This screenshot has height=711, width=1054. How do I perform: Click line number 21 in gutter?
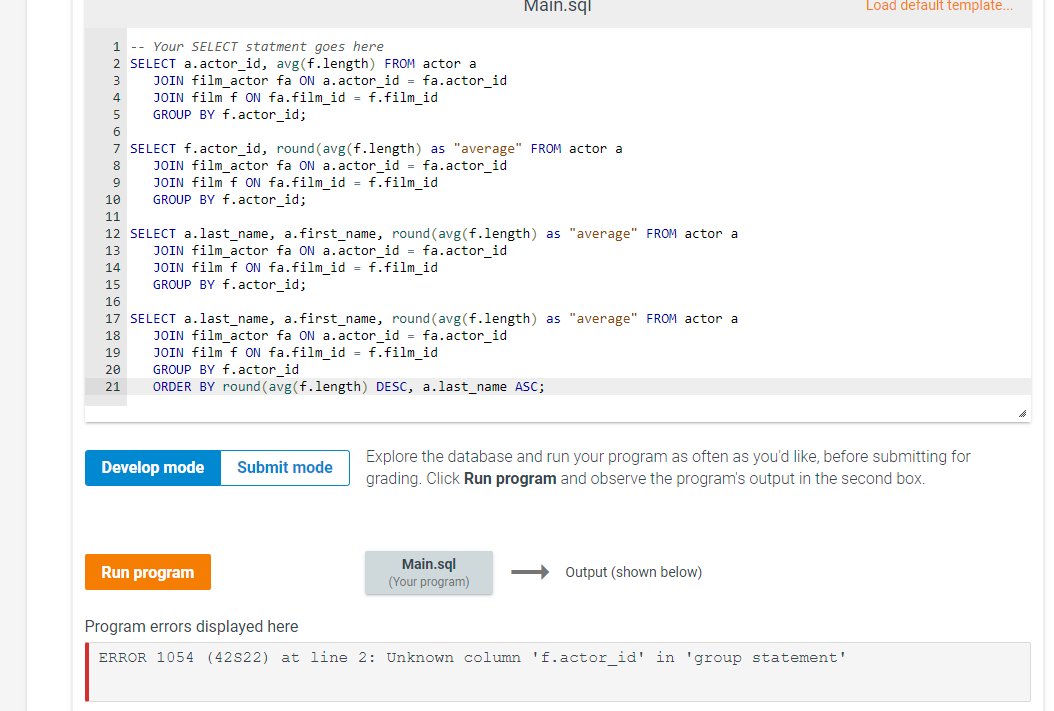112,387
